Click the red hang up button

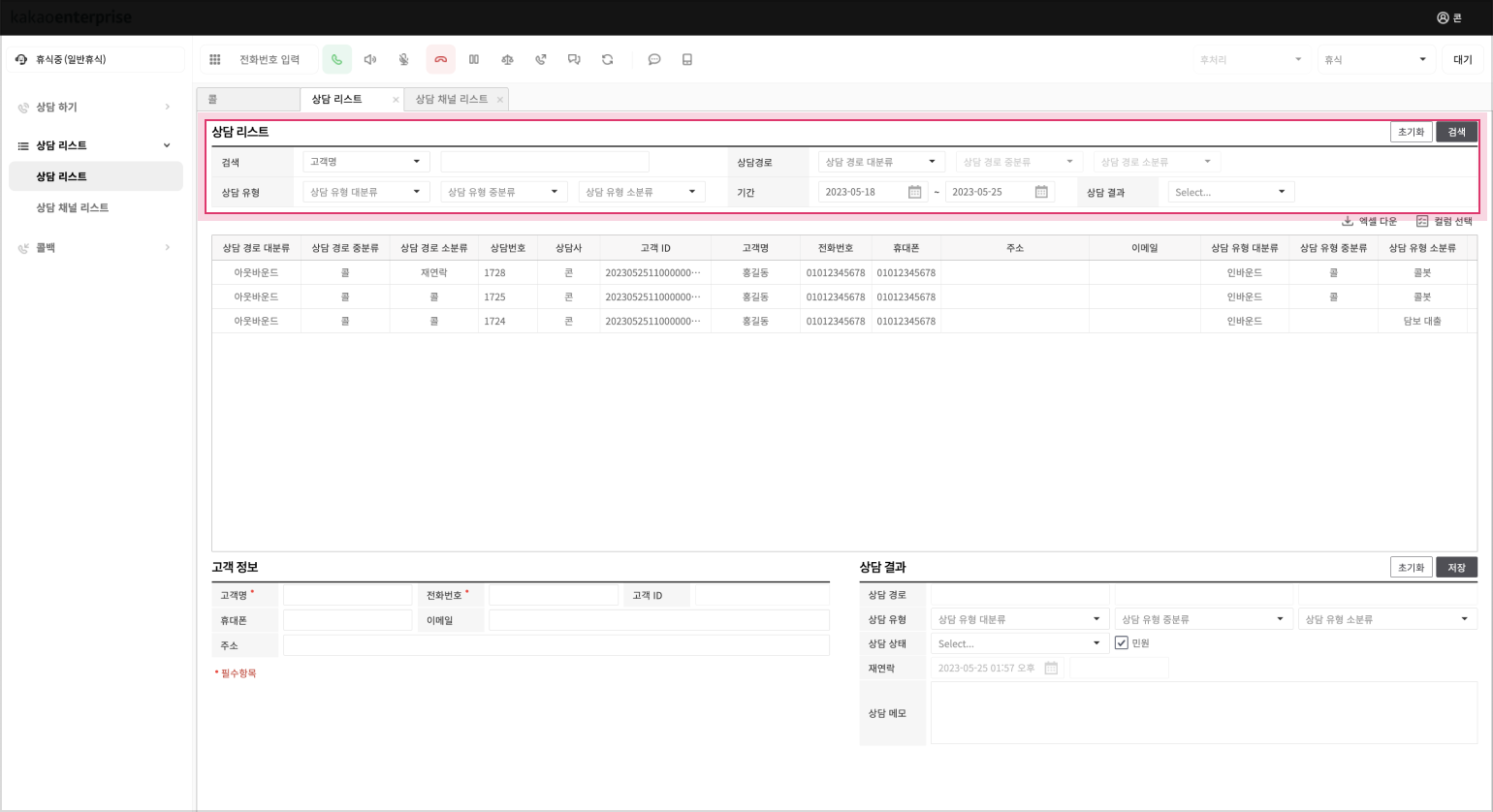coord(440,60)
